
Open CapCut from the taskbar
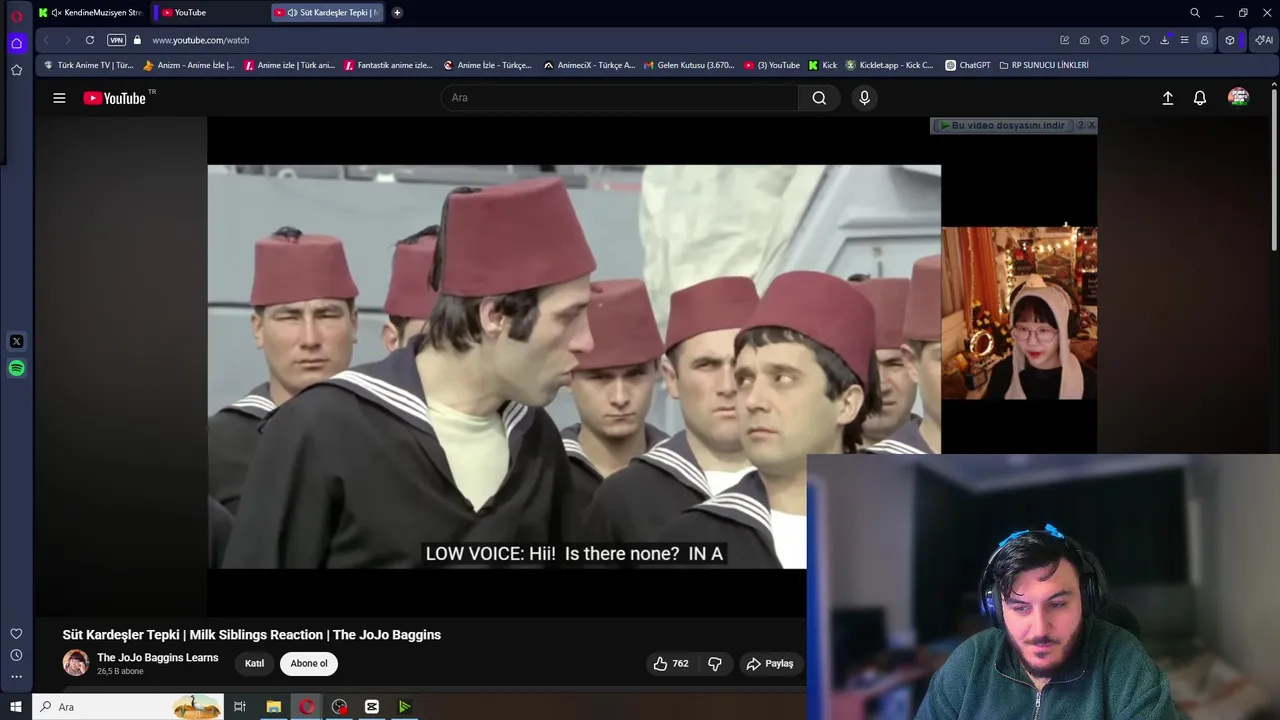pos(372,707)
